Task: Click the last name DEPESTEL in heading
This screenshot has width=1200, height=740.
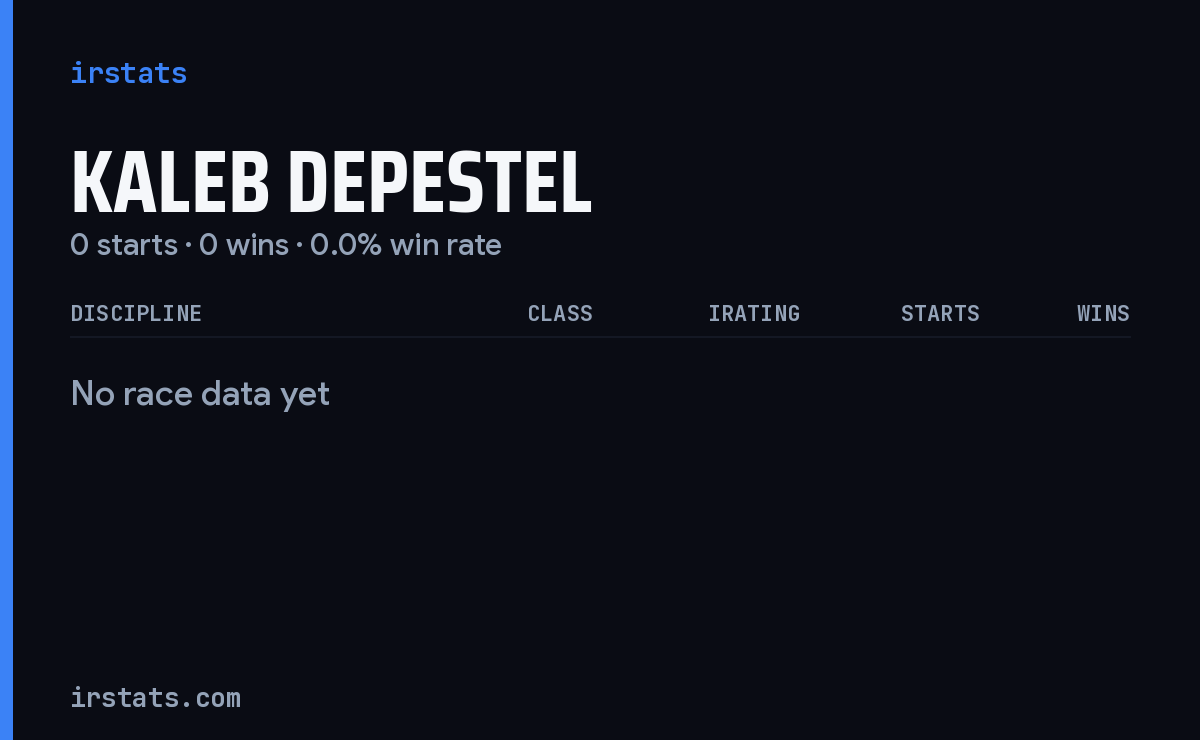Action: click(440, 184)
